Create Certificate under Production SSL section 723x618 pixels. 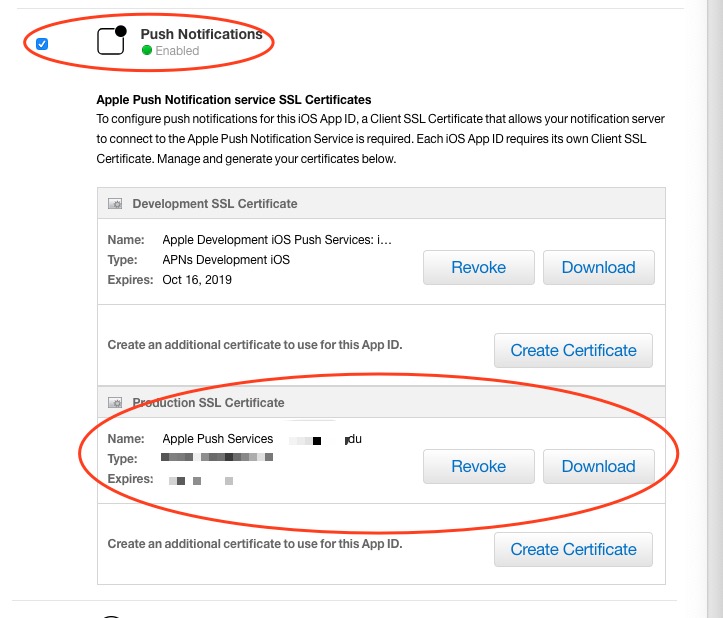point(573,549)
